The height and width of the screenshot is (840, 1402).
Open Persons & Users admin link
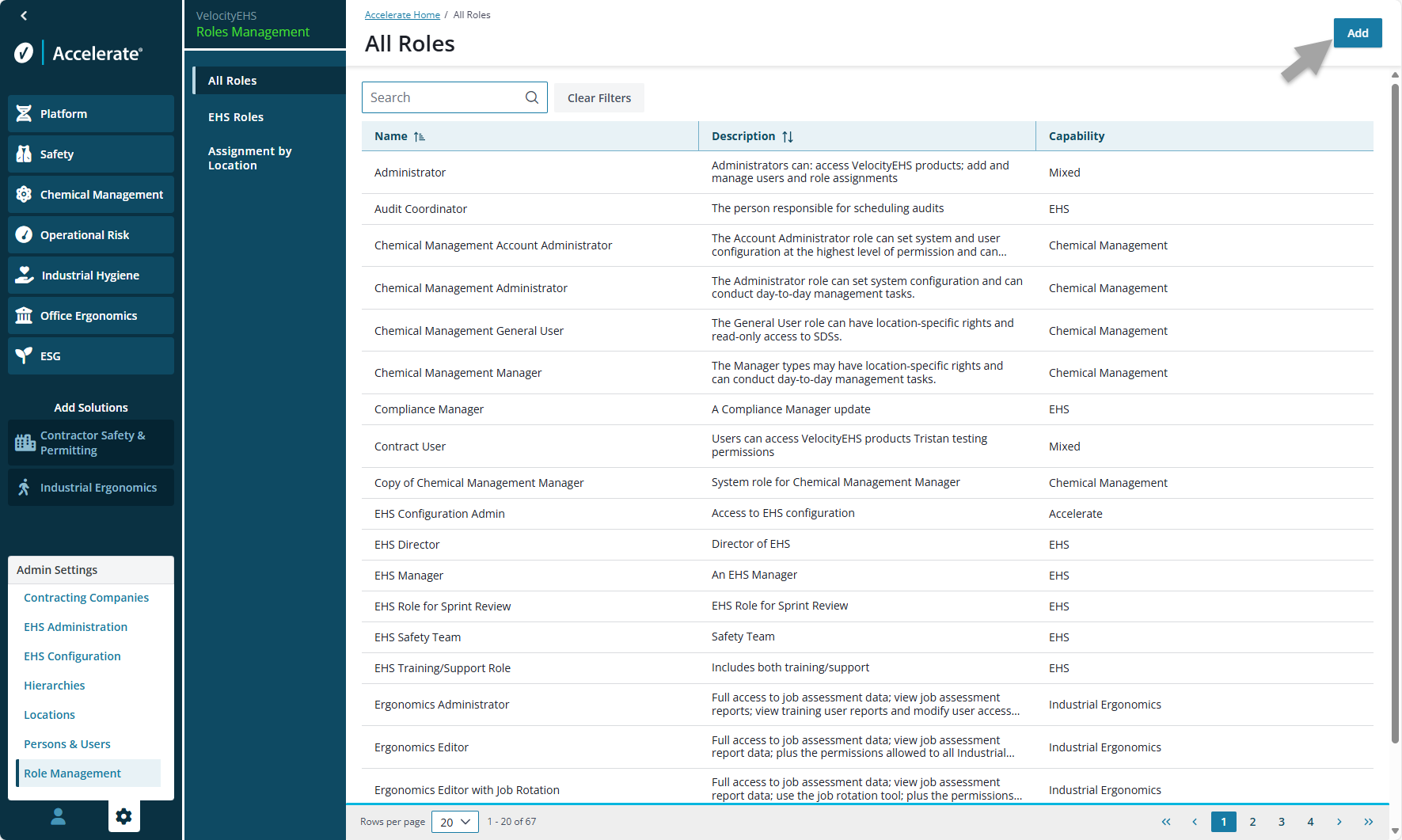tap(67, 744)
